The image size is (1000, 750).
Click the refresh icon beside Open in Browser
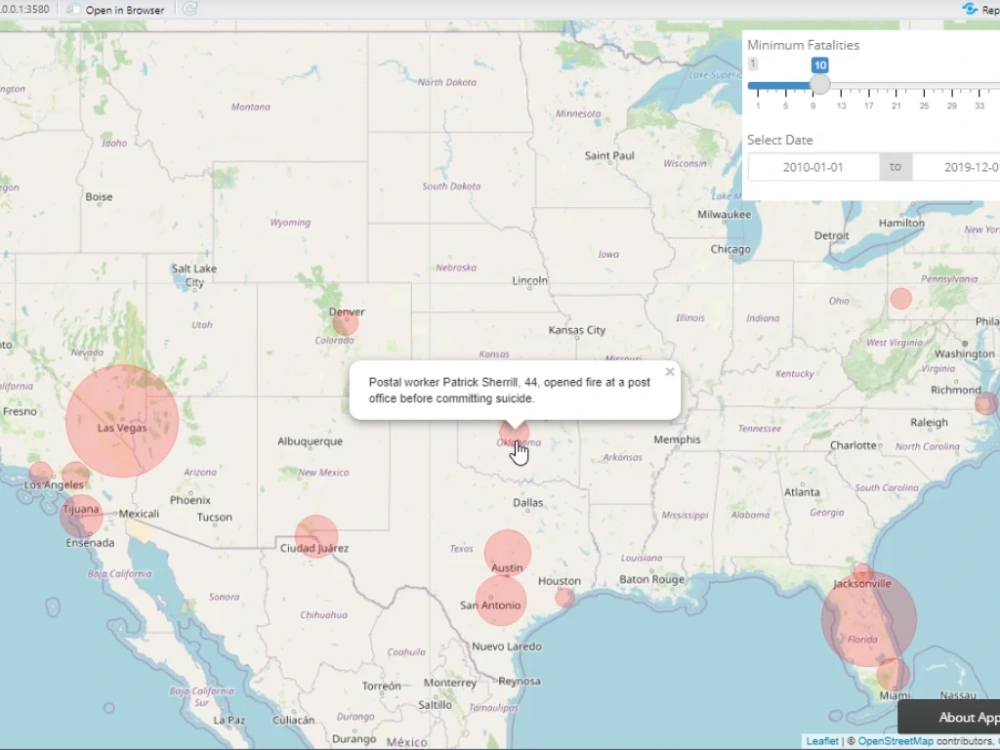(x=190, y=9)
